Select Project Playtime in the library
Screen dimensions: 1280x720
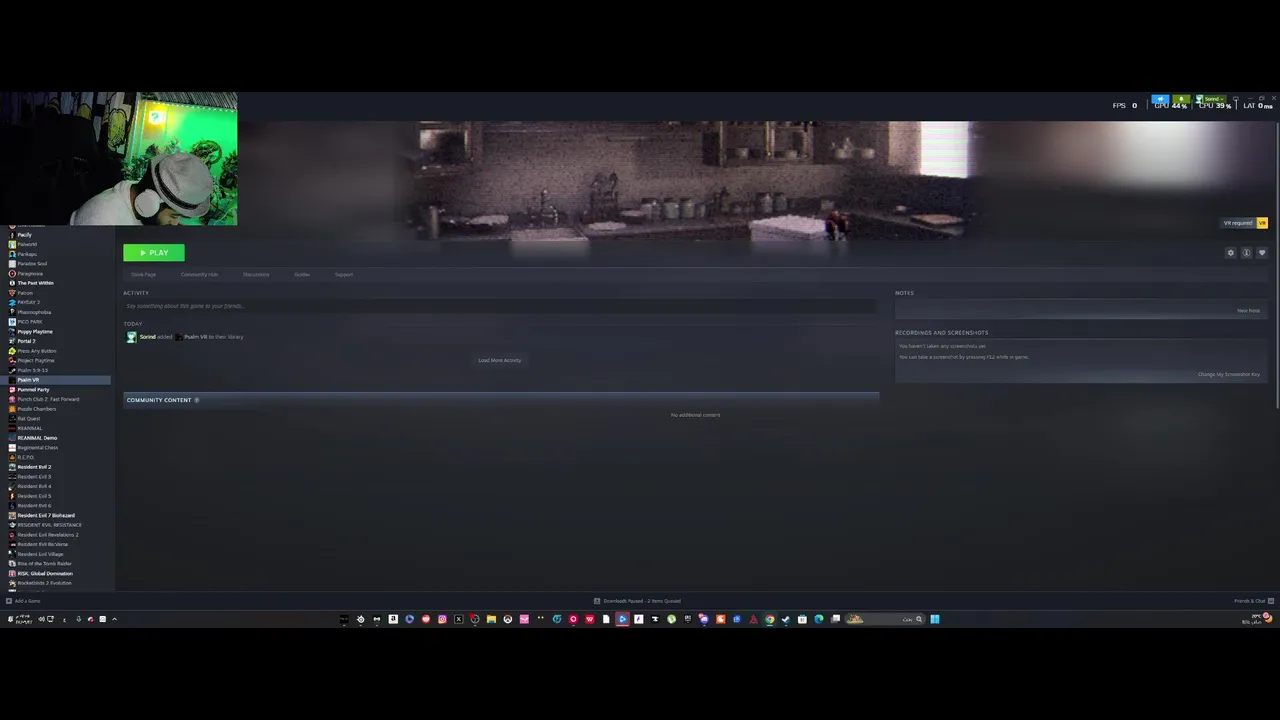click(x=36, y=361)
